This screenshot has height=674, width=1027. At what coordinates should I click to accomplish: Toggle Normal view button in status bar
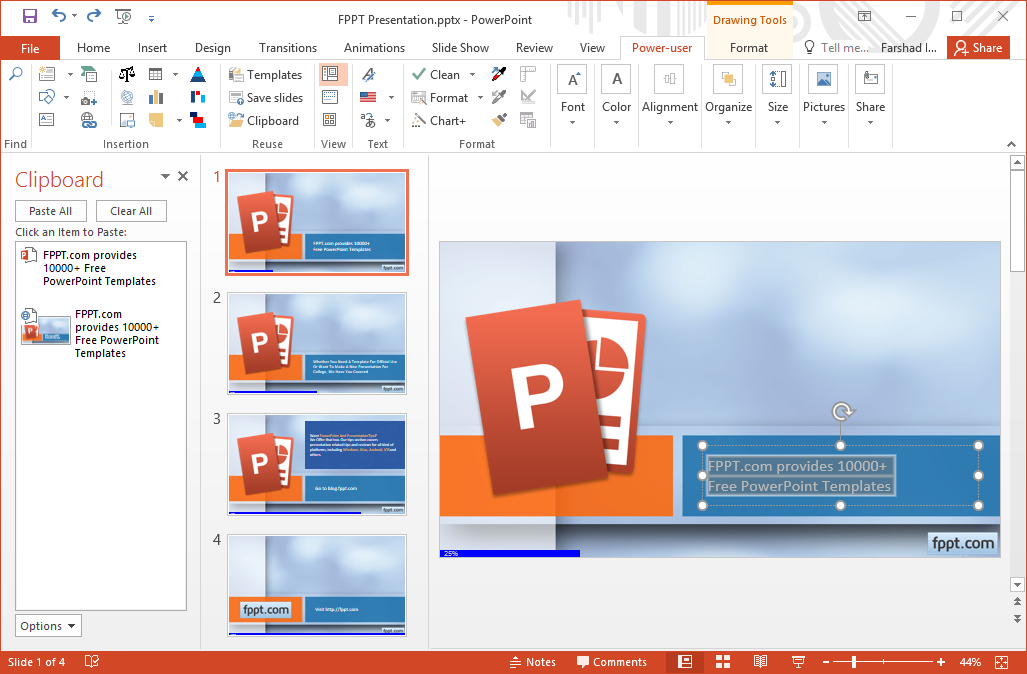pos(685,662)
